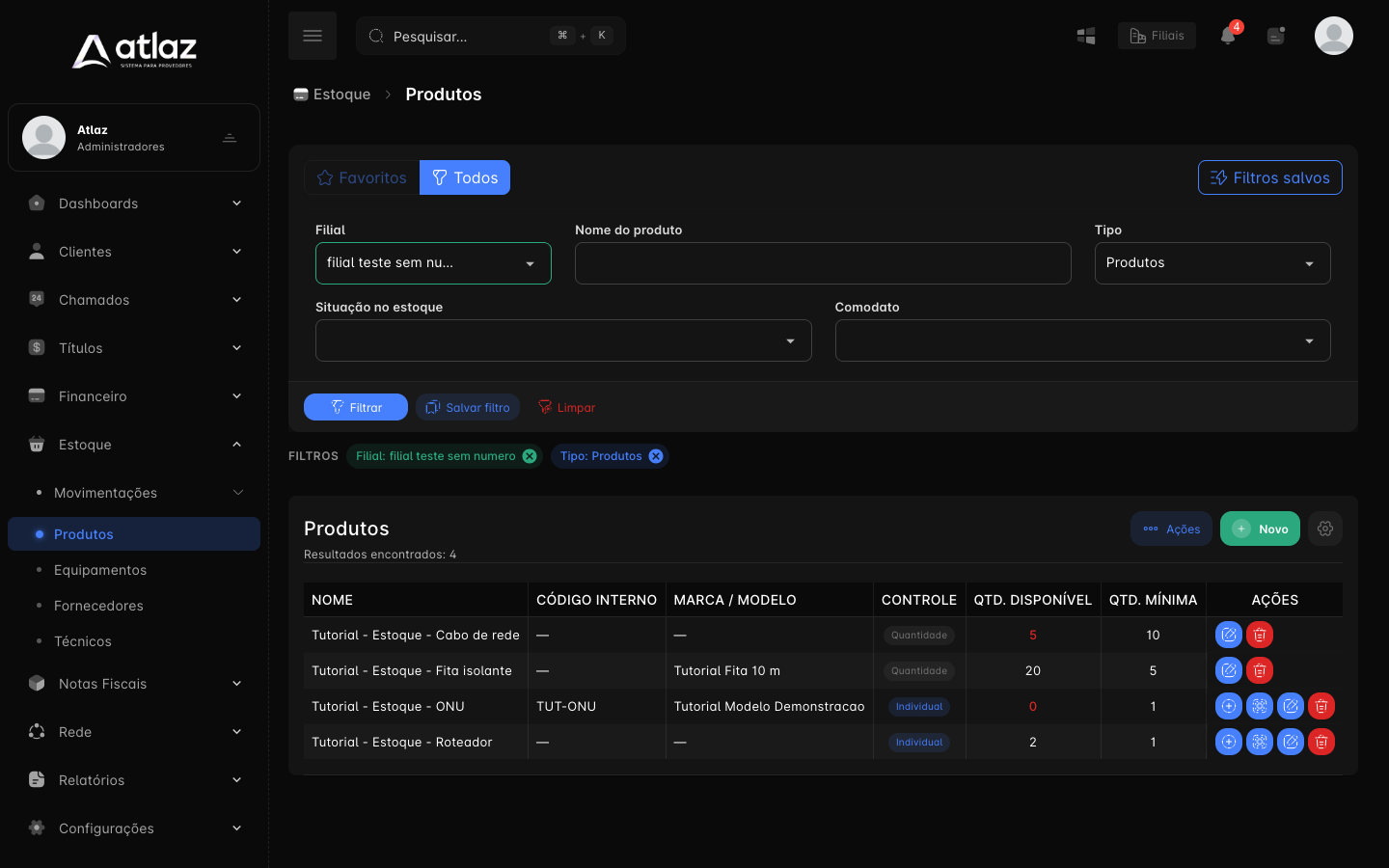The height and width of the screenshot is (868, 1389).
Task: Collapse the Estoque sidebar section
Action: click(134, 445)
